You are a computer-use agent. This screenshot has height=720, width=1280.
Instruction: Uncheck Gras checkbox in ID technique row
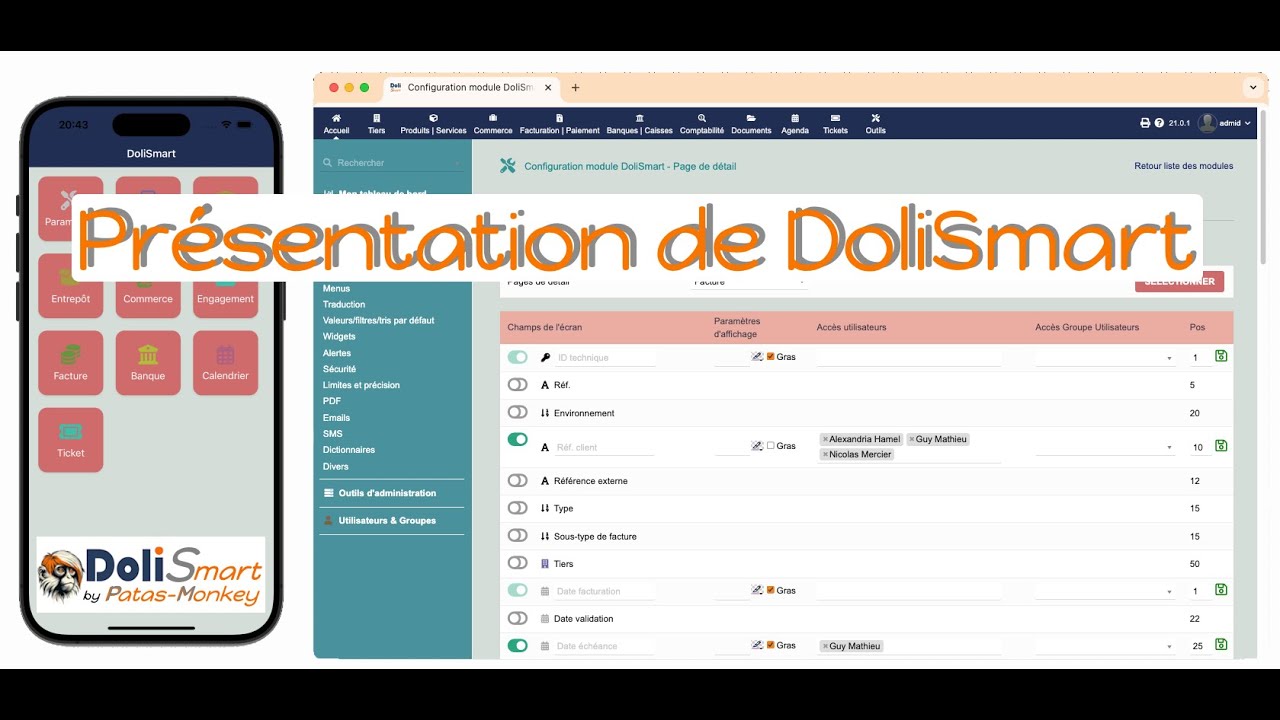tap(770, 357)
